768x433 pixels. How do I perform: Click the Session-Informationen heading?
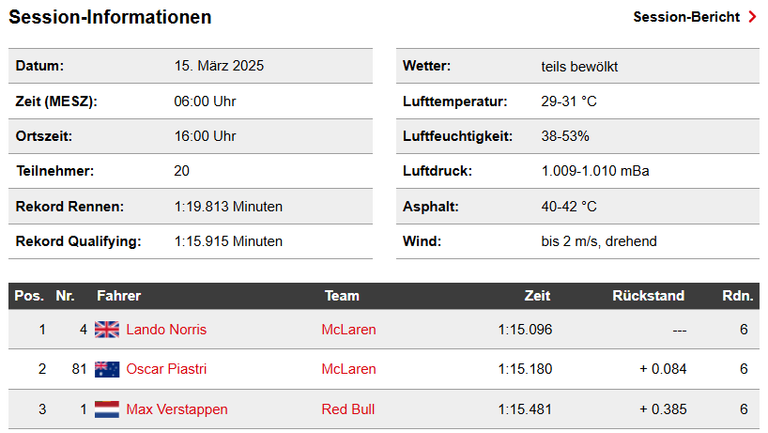[x=110, y=17]
